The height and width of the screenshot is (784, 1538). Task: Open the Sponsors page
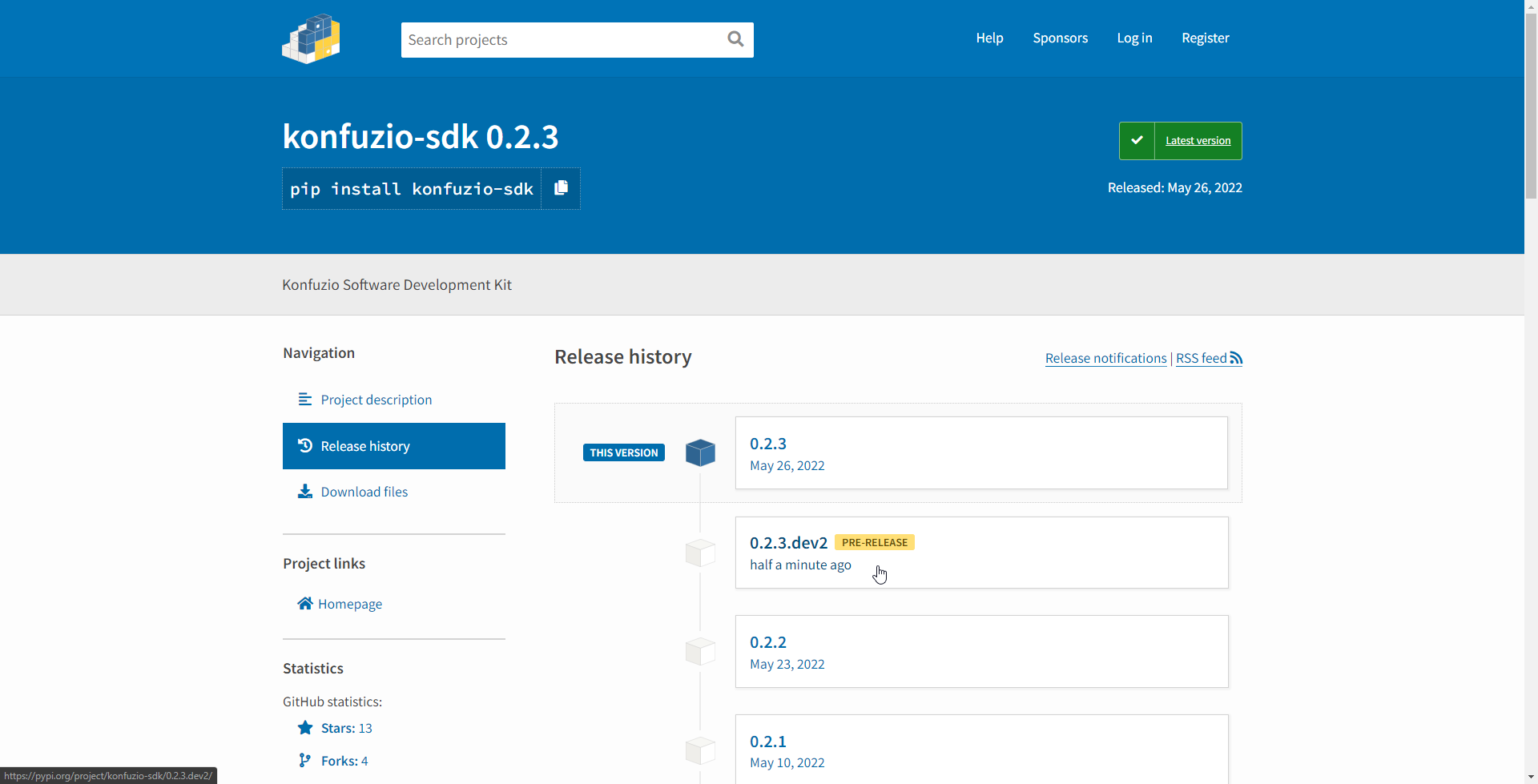point(1060,38)
